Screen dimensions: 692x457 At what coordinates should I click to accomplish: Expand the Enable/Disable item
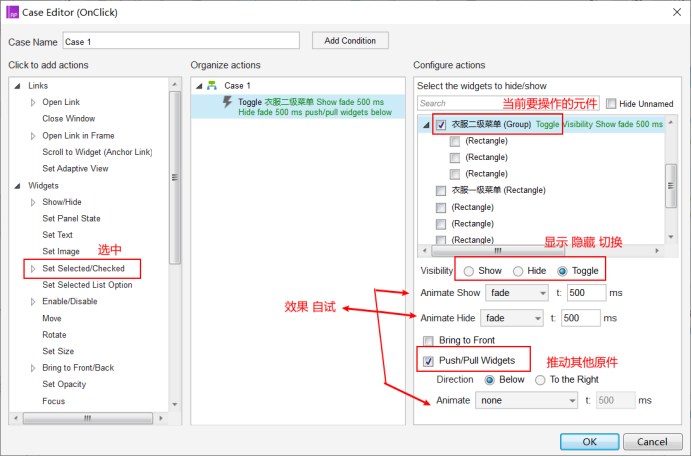click(33, 302)
